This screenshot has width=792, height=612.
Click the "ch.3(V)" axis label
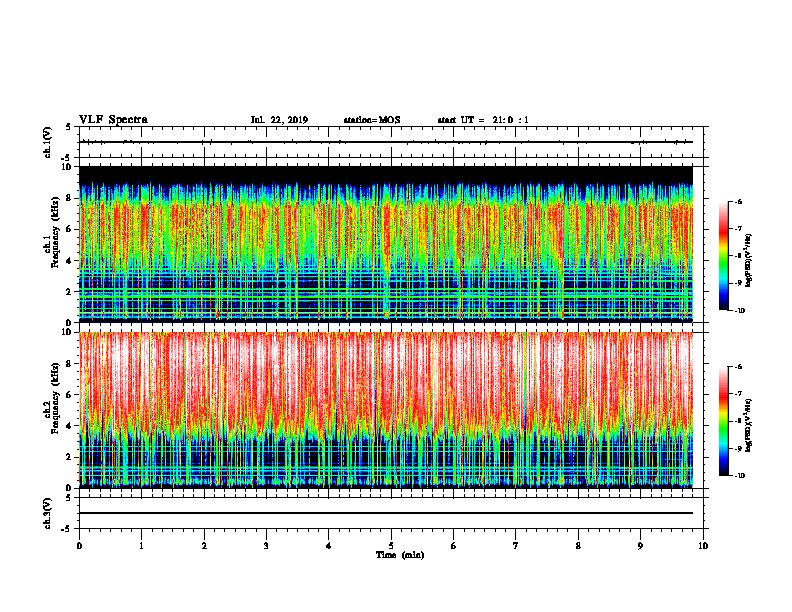[48, 513]
